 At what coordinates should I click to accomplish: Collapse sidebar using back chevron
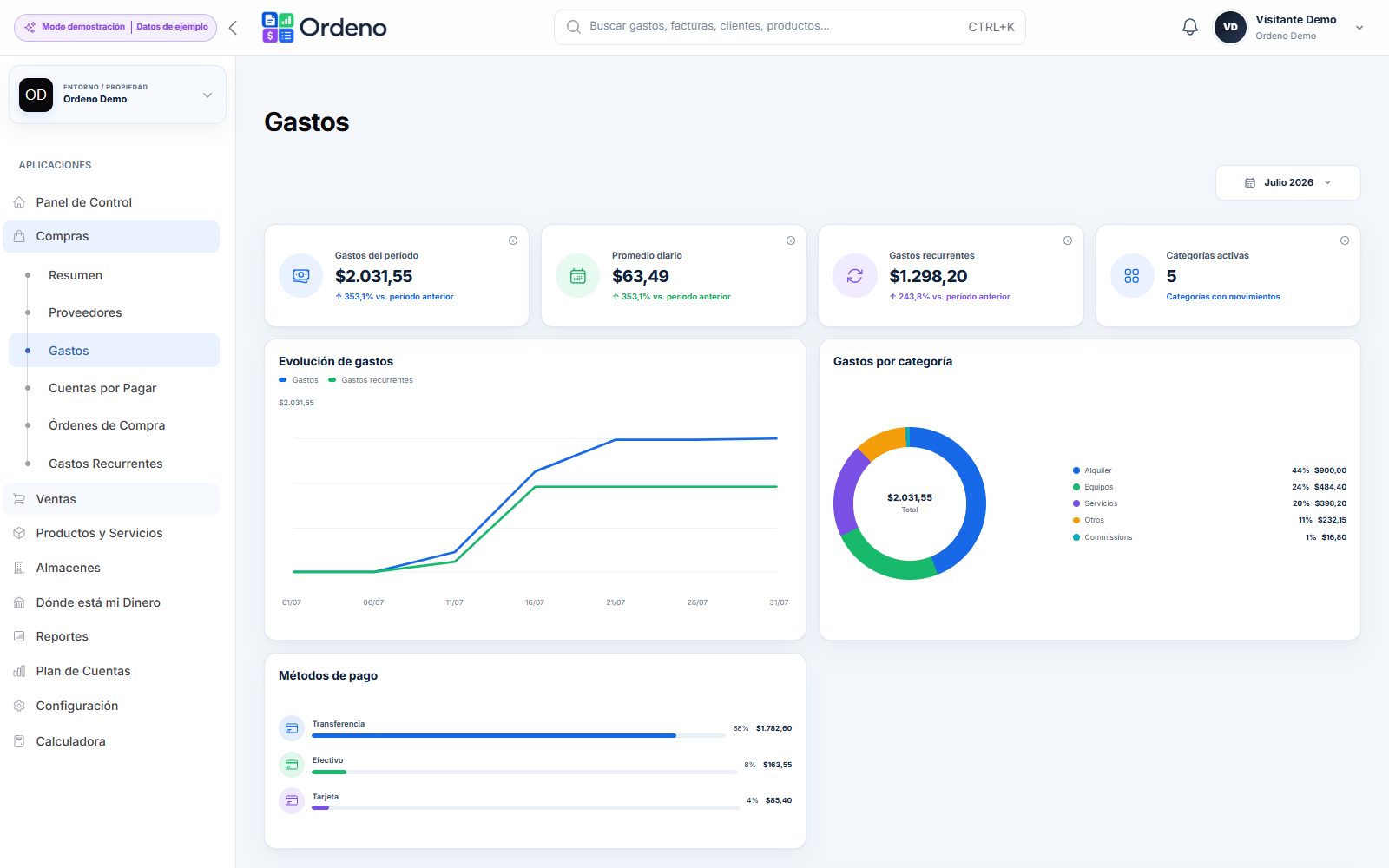point(233,28)
